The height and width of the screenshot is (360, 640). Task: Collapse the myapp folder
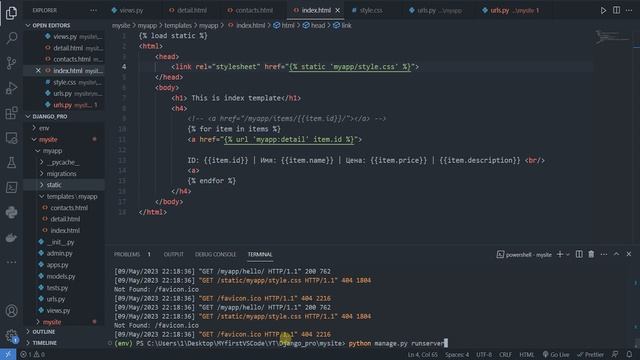(x=52, y=151)
